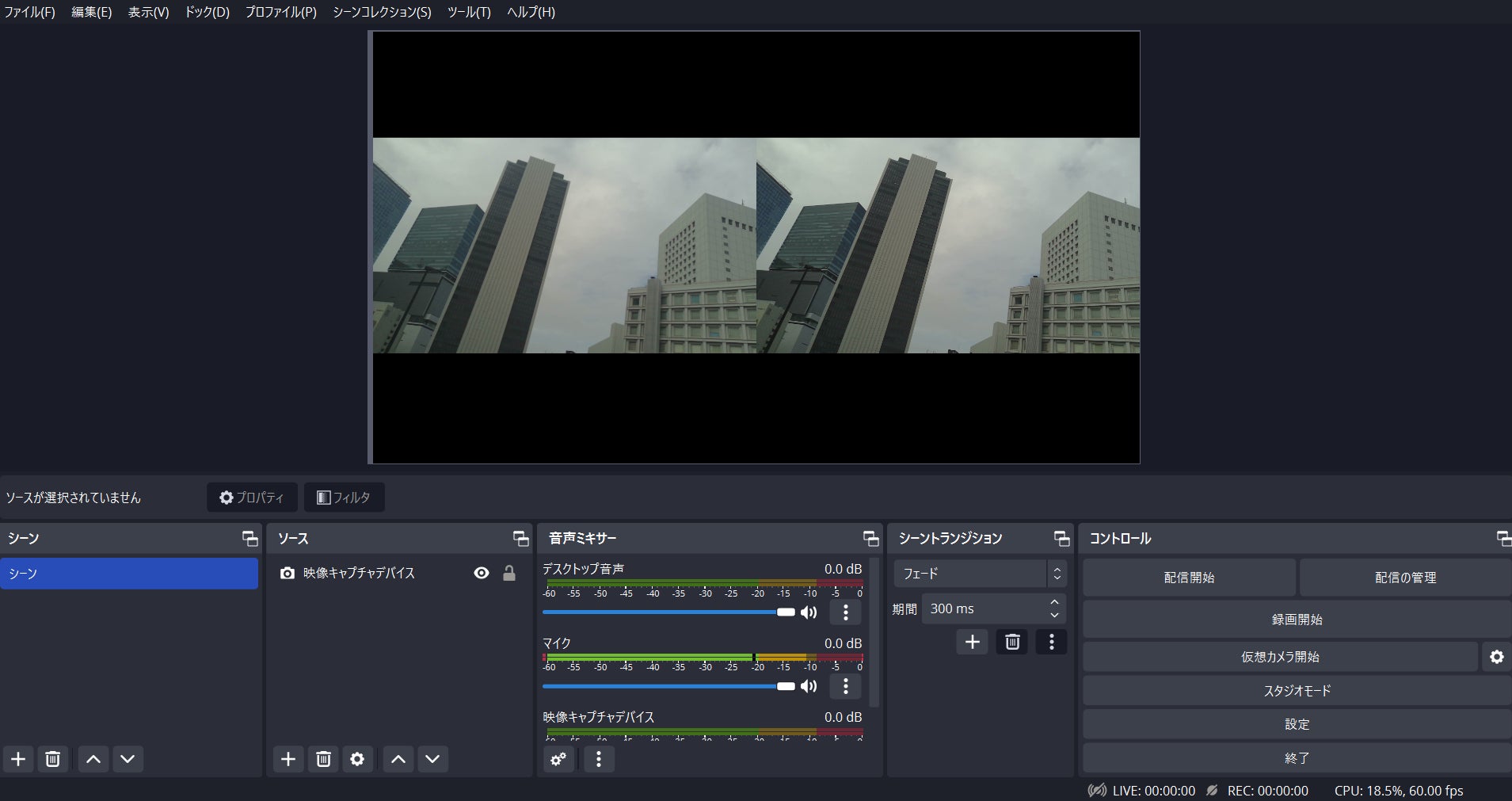
Task: Adjust the マイク volume slider
Action: point(786,686)
